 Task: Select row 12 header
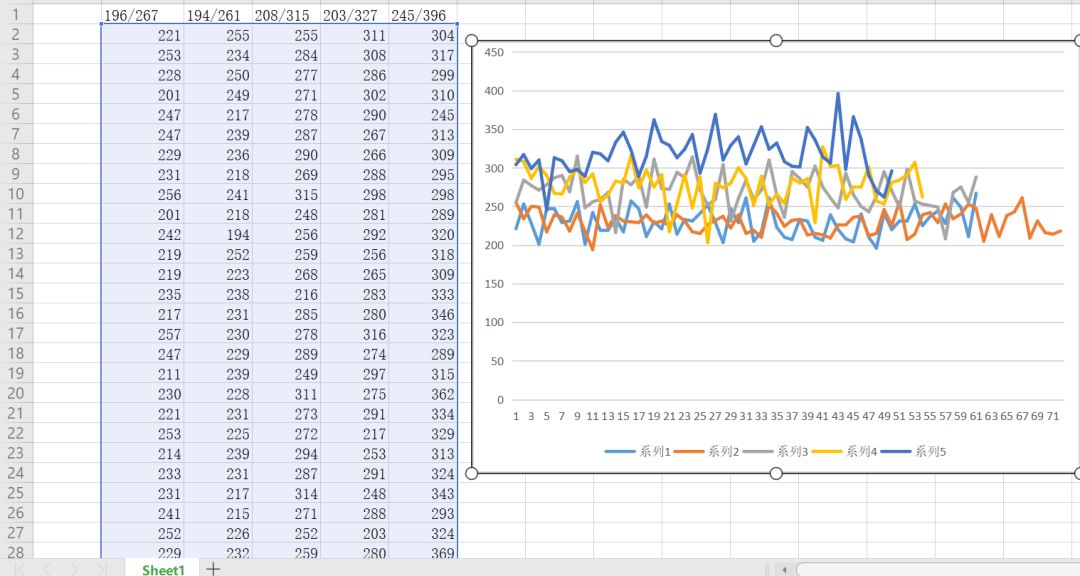[x=16, y=234]
